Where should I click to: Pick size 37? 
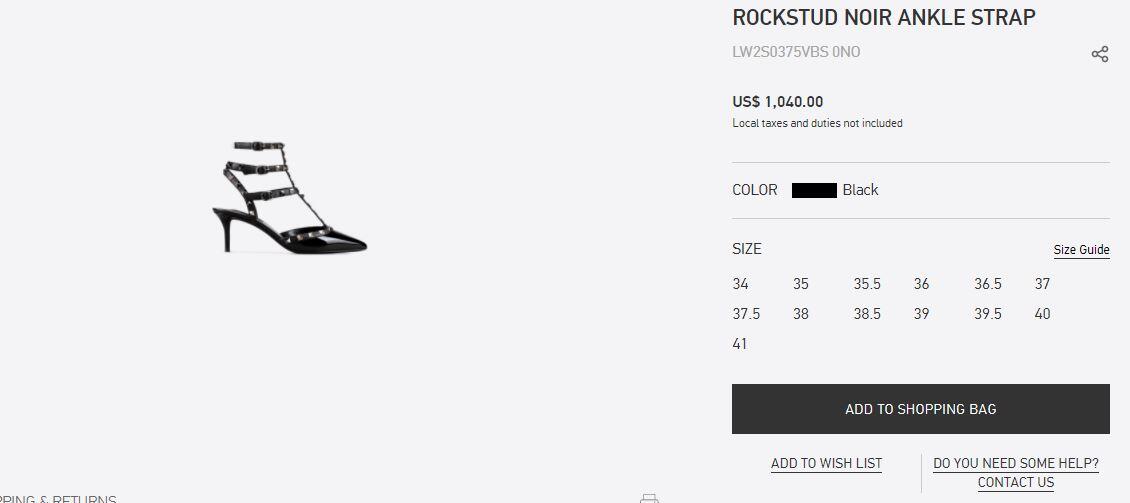point(1042,284)
